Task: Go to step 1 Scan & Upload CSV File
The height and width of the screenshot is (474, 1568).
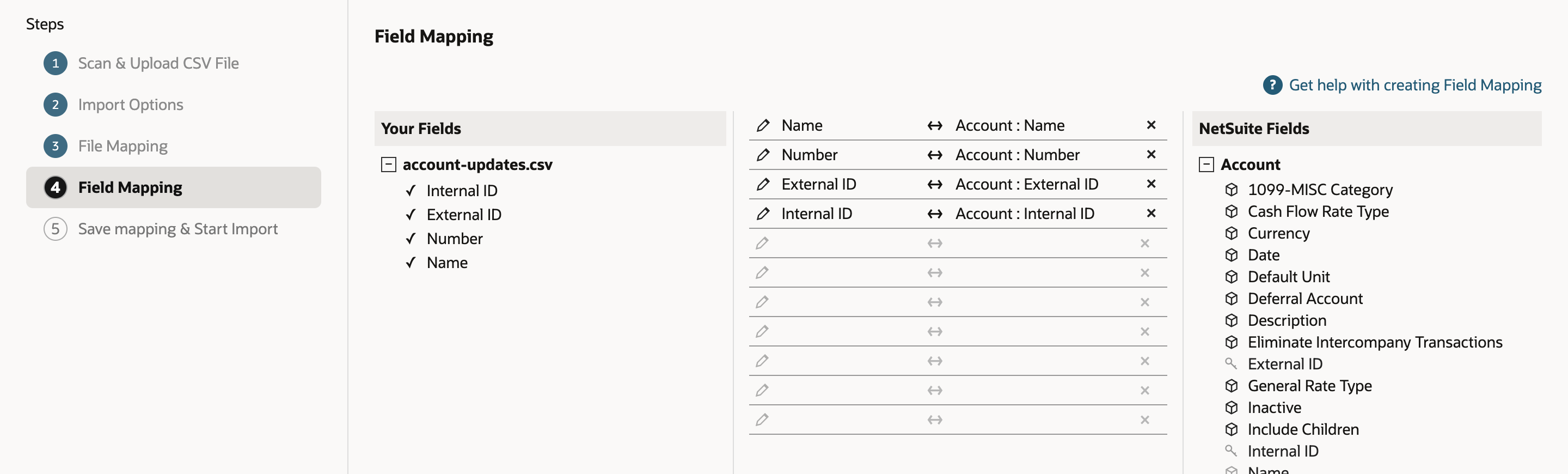Action: (158, 63)
